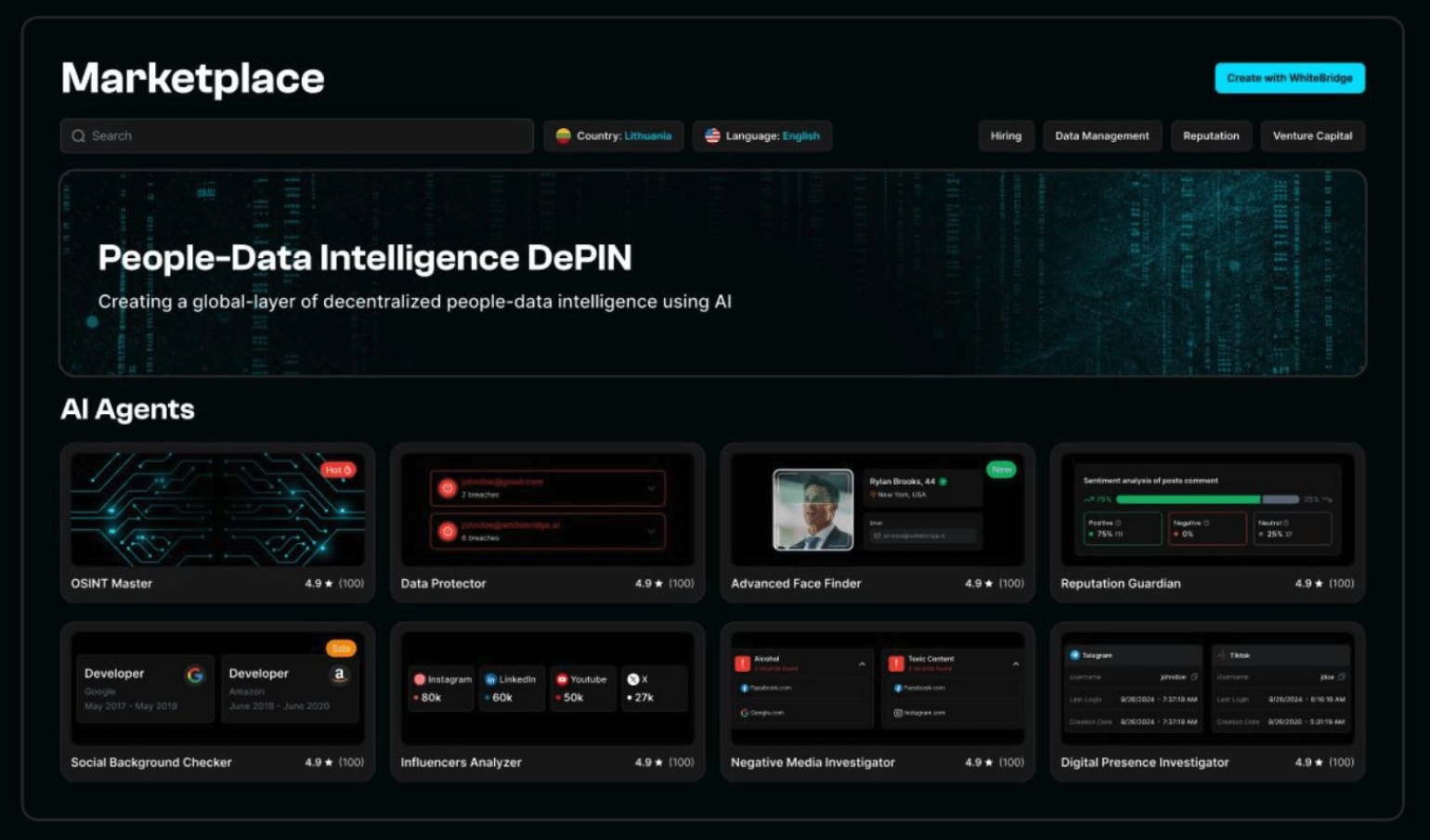
Task: Click the Lithuania flag icon
Action: (x=563, y=136)
